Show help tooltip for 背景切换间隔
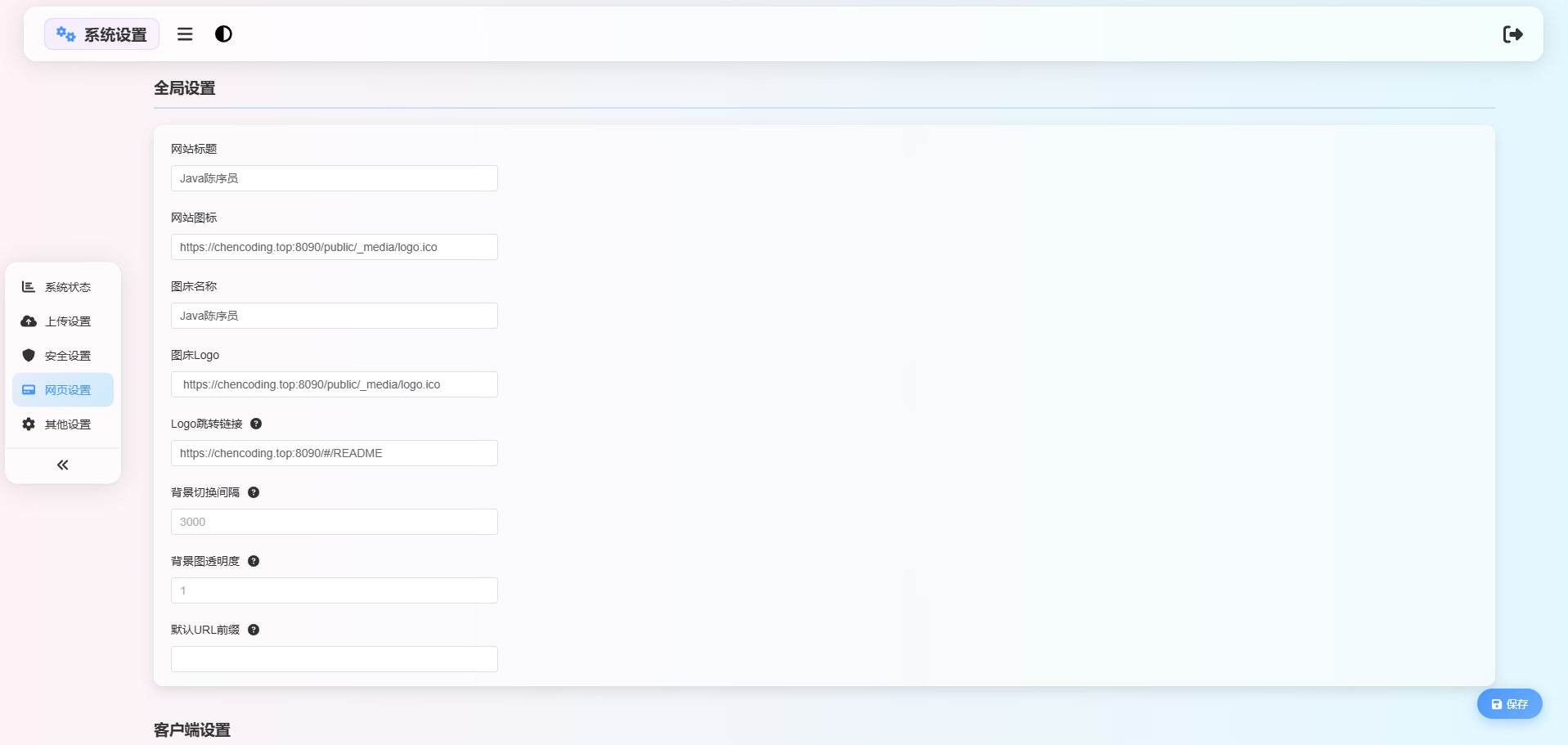Screen dimensions: 1568x745 click(x=254, y=492)
